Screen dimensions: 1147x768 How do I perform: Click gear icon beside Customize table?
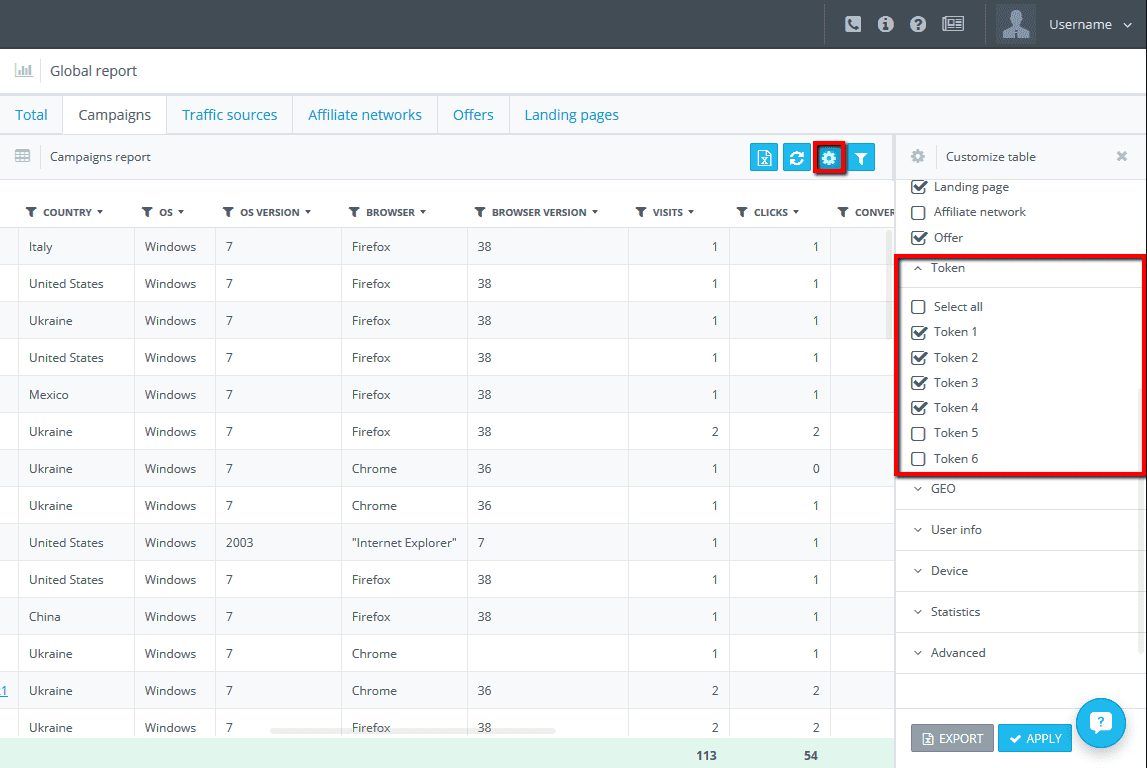pos(917,156)
